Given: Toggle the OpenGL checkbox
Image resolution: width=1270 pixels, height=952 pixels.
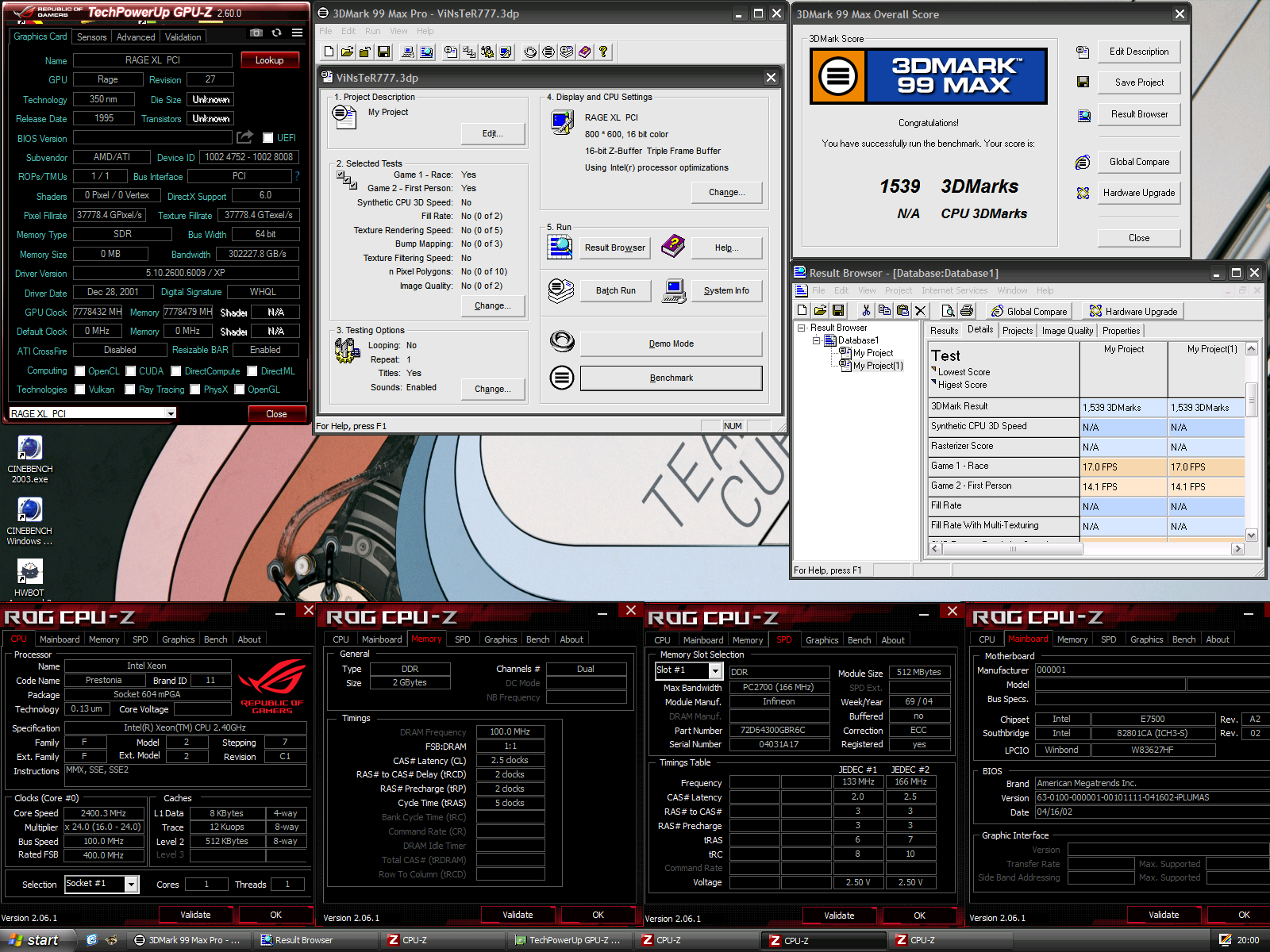Looking at the screenshot, I should [x=239, y=390].
